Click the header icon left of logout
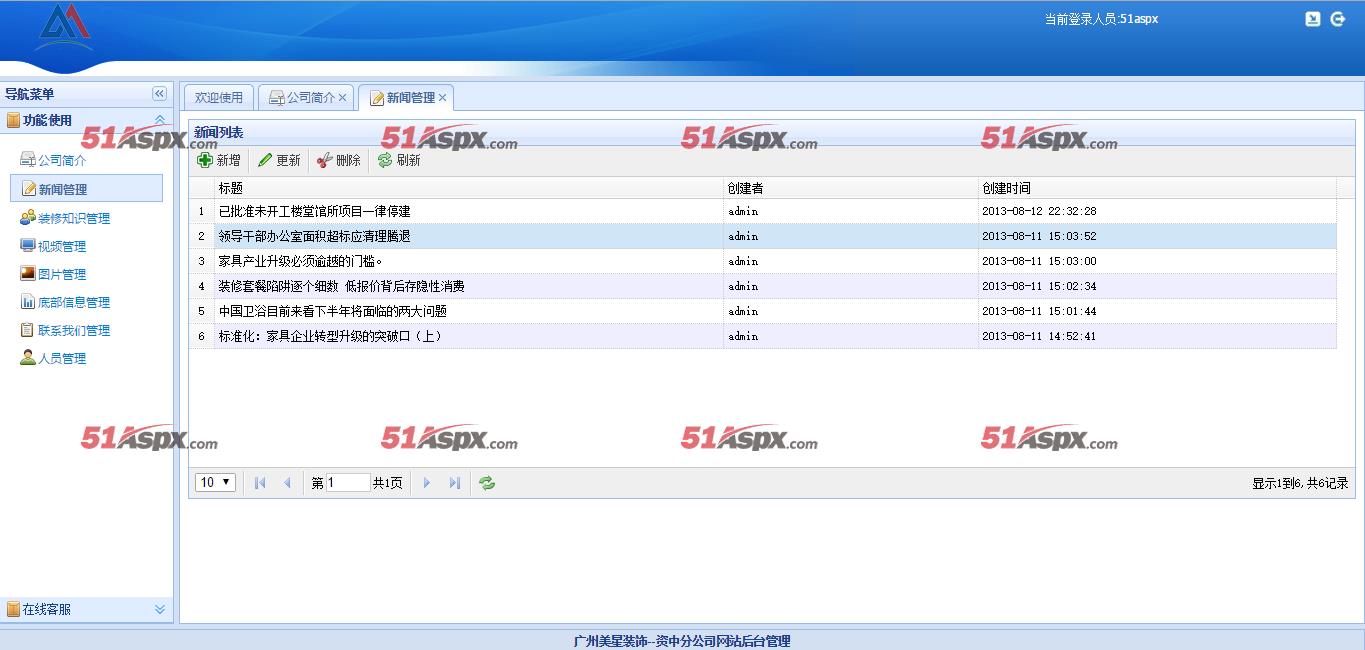Viewport: 1365px width, 650px height. tap(1313, 19)
